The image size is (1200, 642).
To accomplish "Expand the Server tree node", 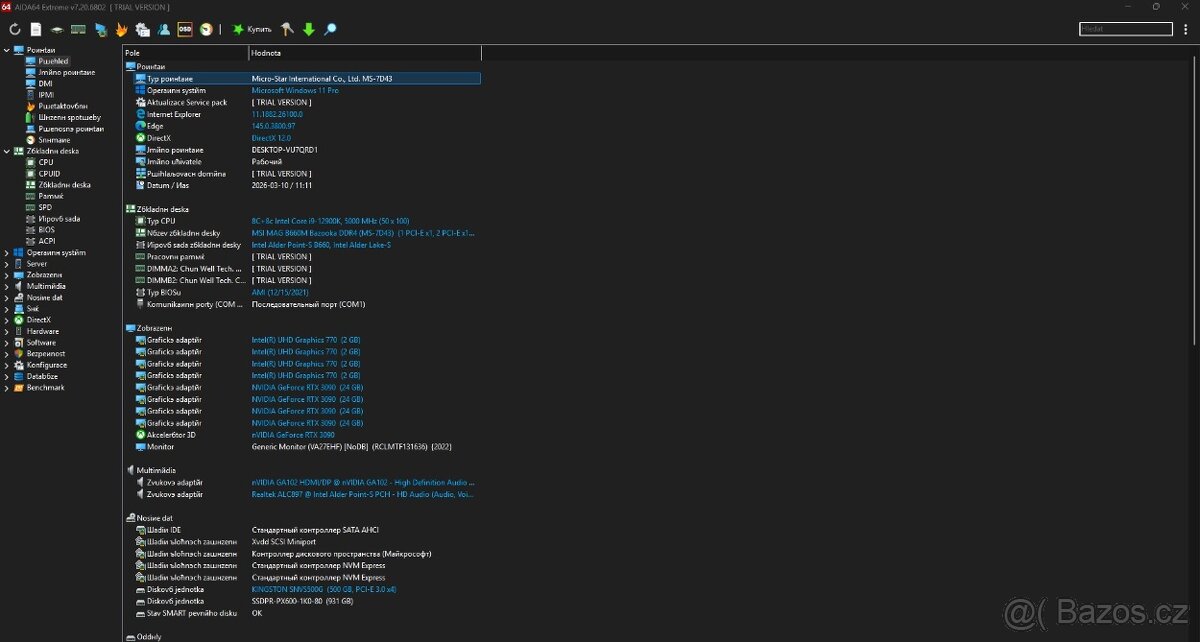I will [x=6, y=264].
